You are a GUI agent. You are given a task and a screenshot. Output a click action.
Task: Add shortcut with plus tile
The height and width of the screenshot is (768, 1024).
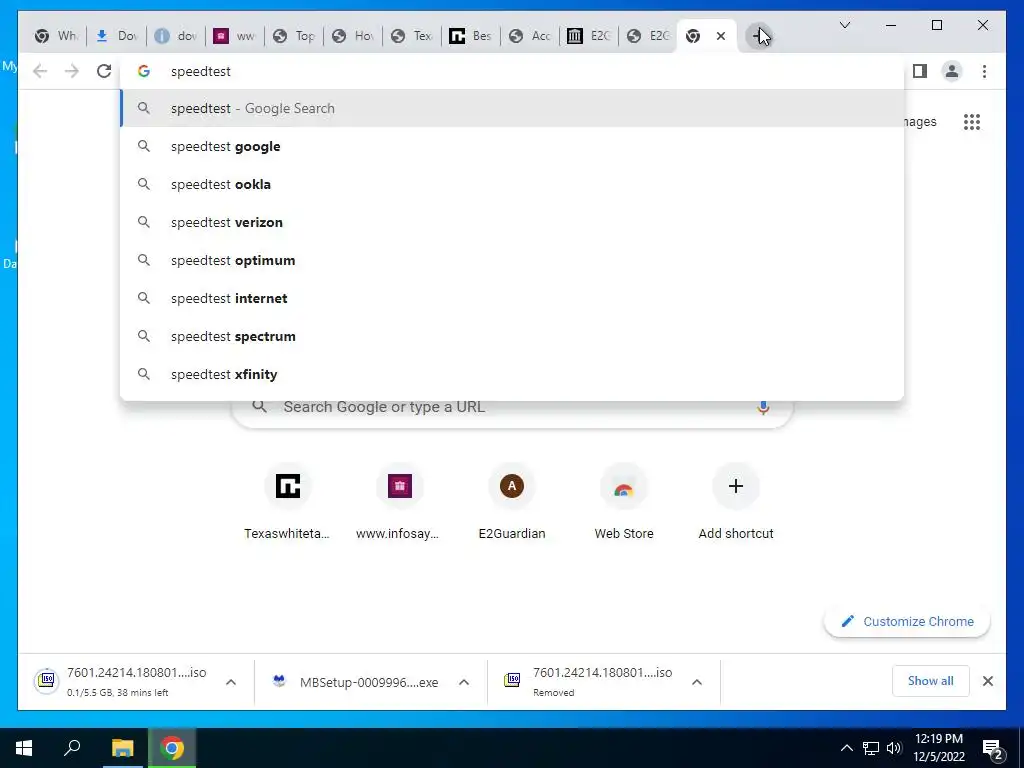[736, 504]
